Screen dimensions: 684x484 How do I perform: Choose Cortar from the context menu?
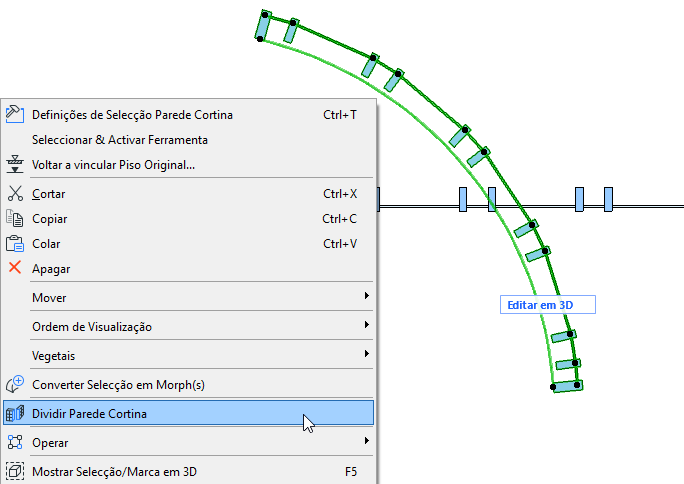(188, 194)
